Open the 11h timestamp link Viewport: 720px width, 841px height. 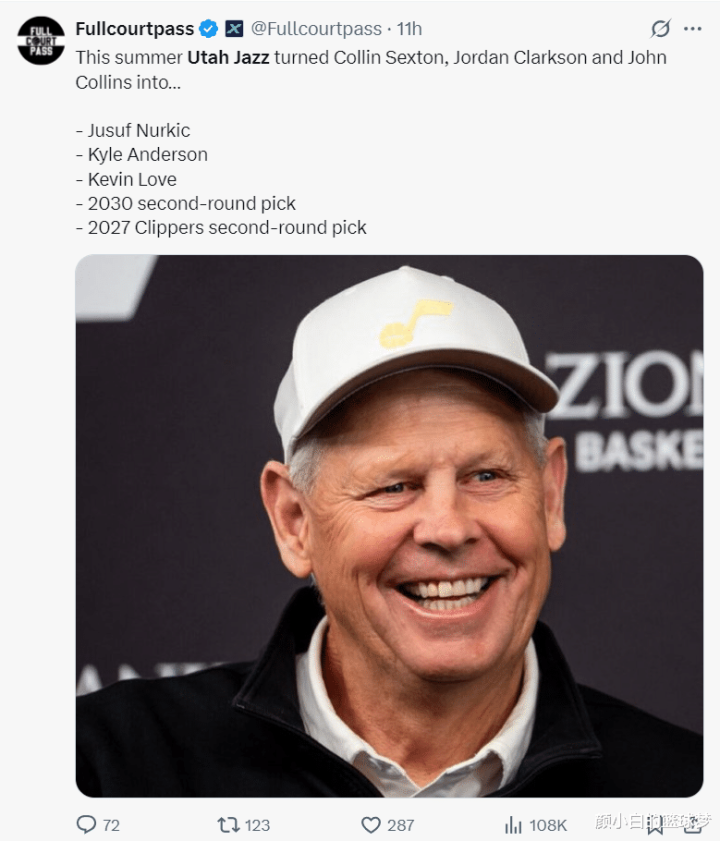pos(409,29)
